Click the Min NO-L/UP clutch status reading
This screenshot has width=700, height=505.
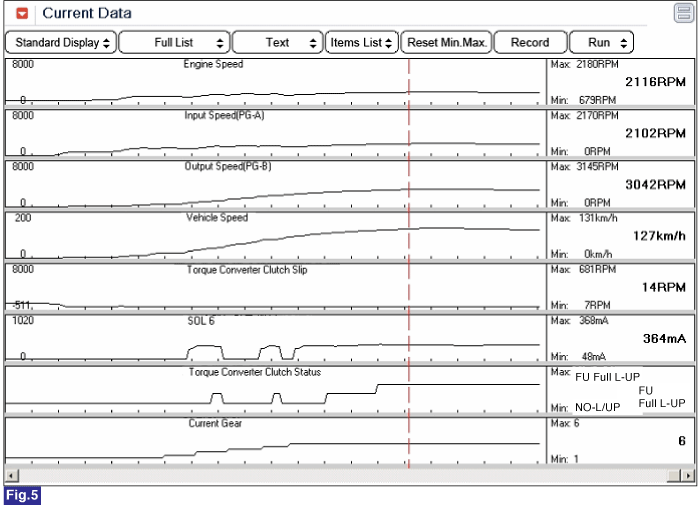[585, 407]
